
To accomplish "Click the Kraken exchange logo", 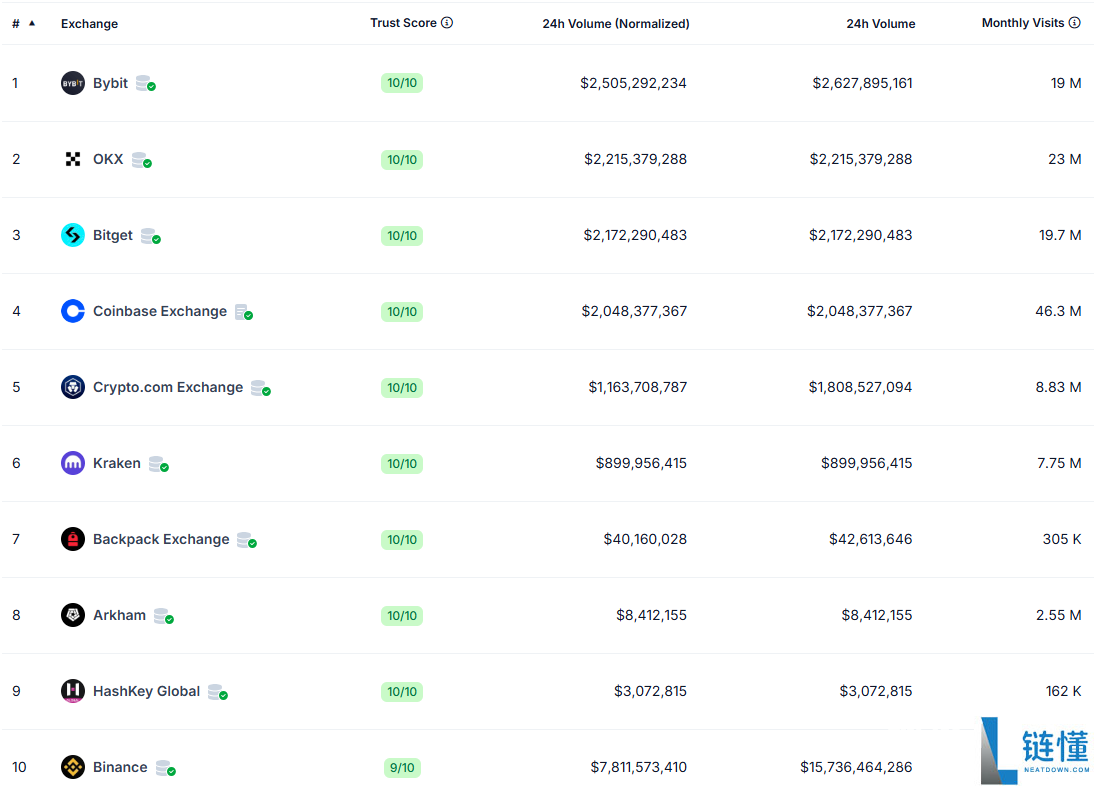I will click(x=73, y=463).
